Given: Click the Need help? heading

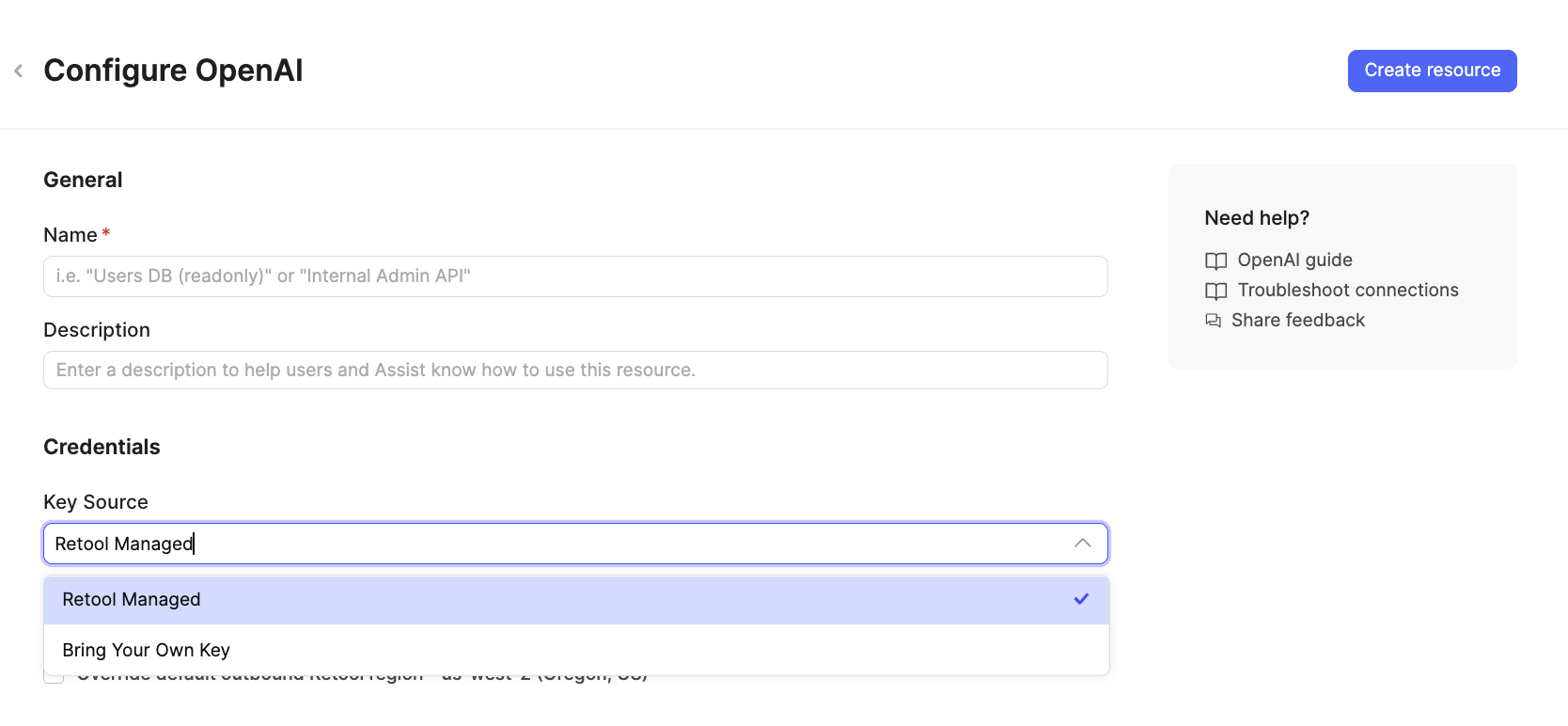Looking at the screenshot, I should point(1257,218).
